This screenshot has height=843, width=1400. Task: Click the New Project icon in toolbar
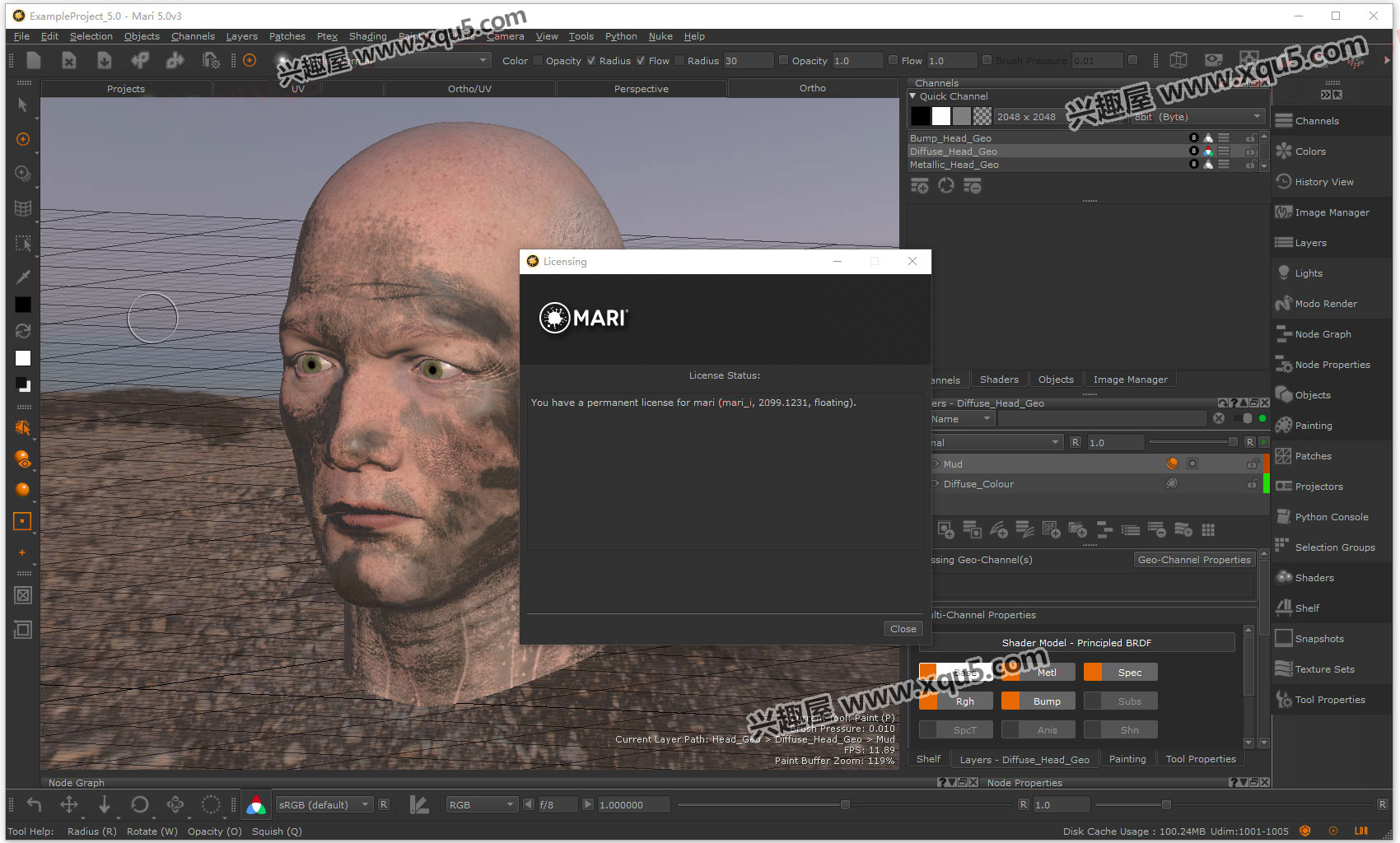click(34, 60)
